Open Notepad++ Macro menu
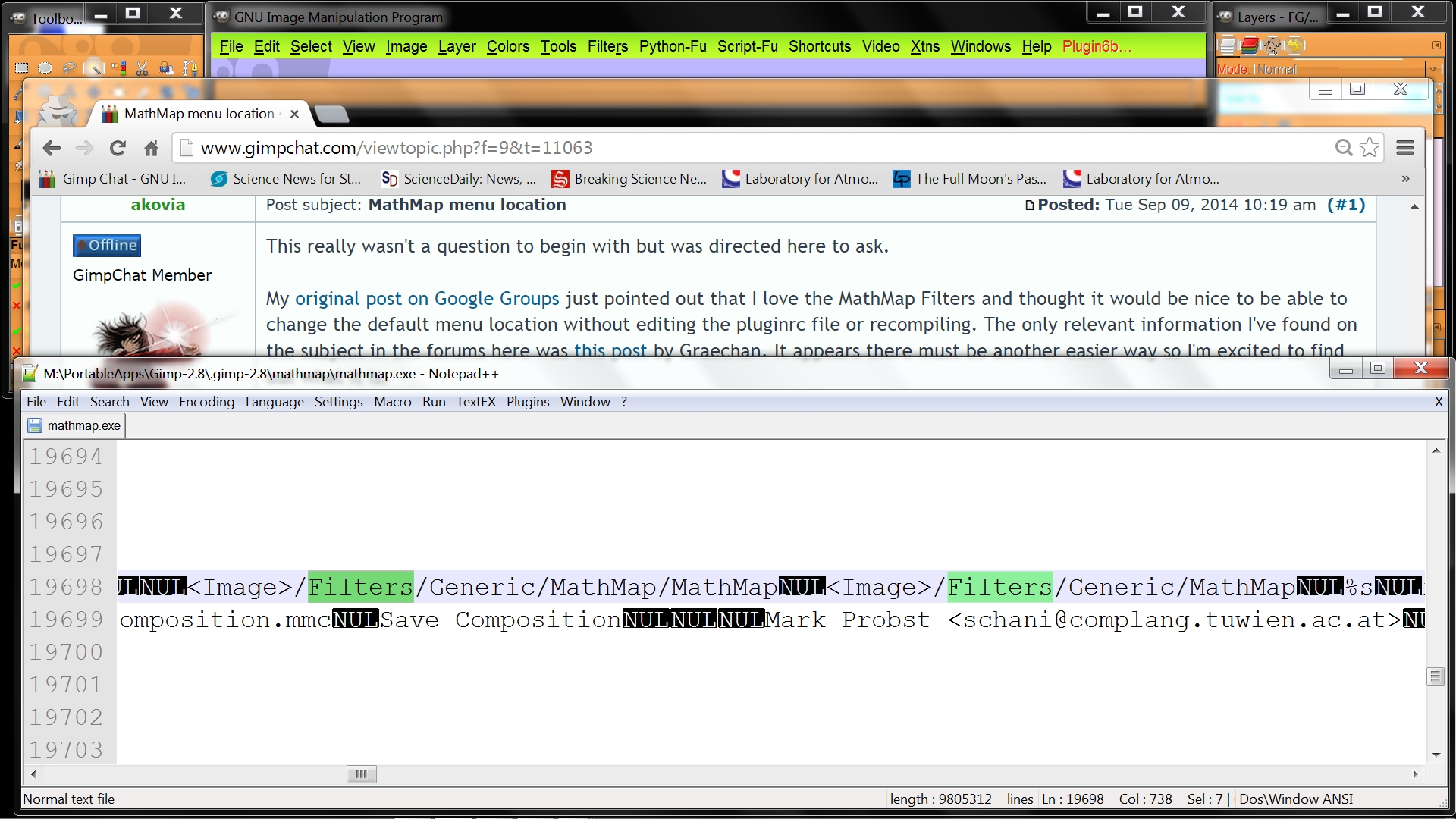The image size is (1456, 819). (x=393, y=402)
